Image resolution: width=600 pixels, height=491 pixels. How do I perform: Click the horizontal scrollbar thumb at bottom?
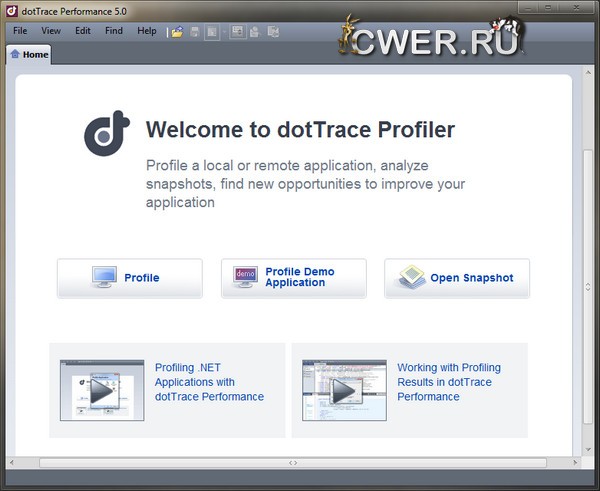point(293,463)
